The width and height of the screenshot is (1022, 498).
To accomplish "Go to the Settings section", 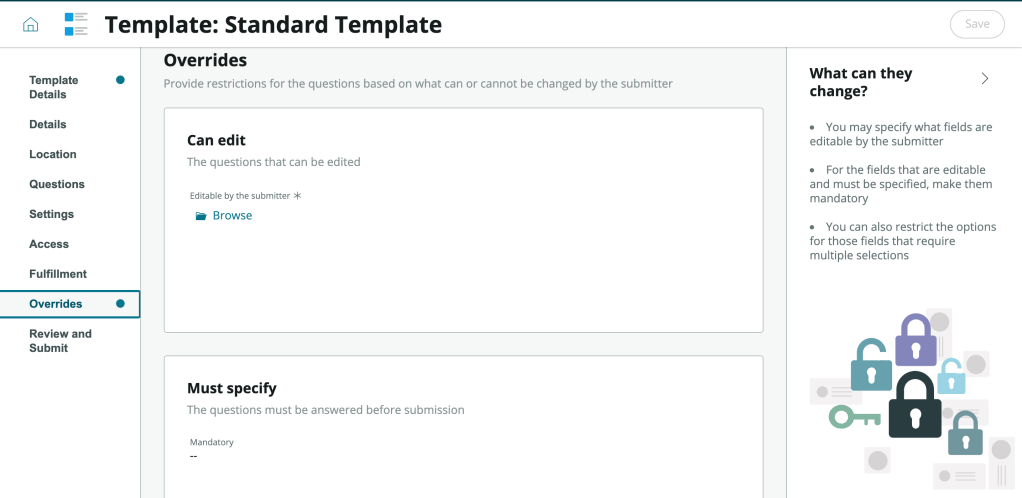I will point(52,214).
